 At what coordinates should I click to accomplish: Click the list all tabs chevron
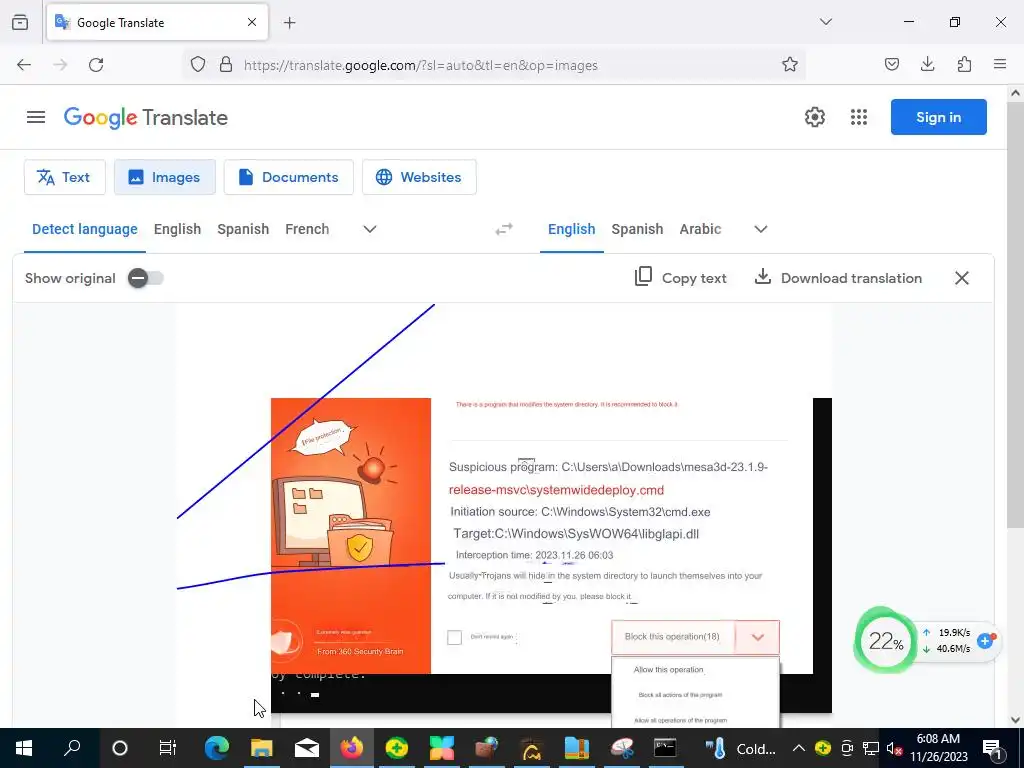(825, 22)
